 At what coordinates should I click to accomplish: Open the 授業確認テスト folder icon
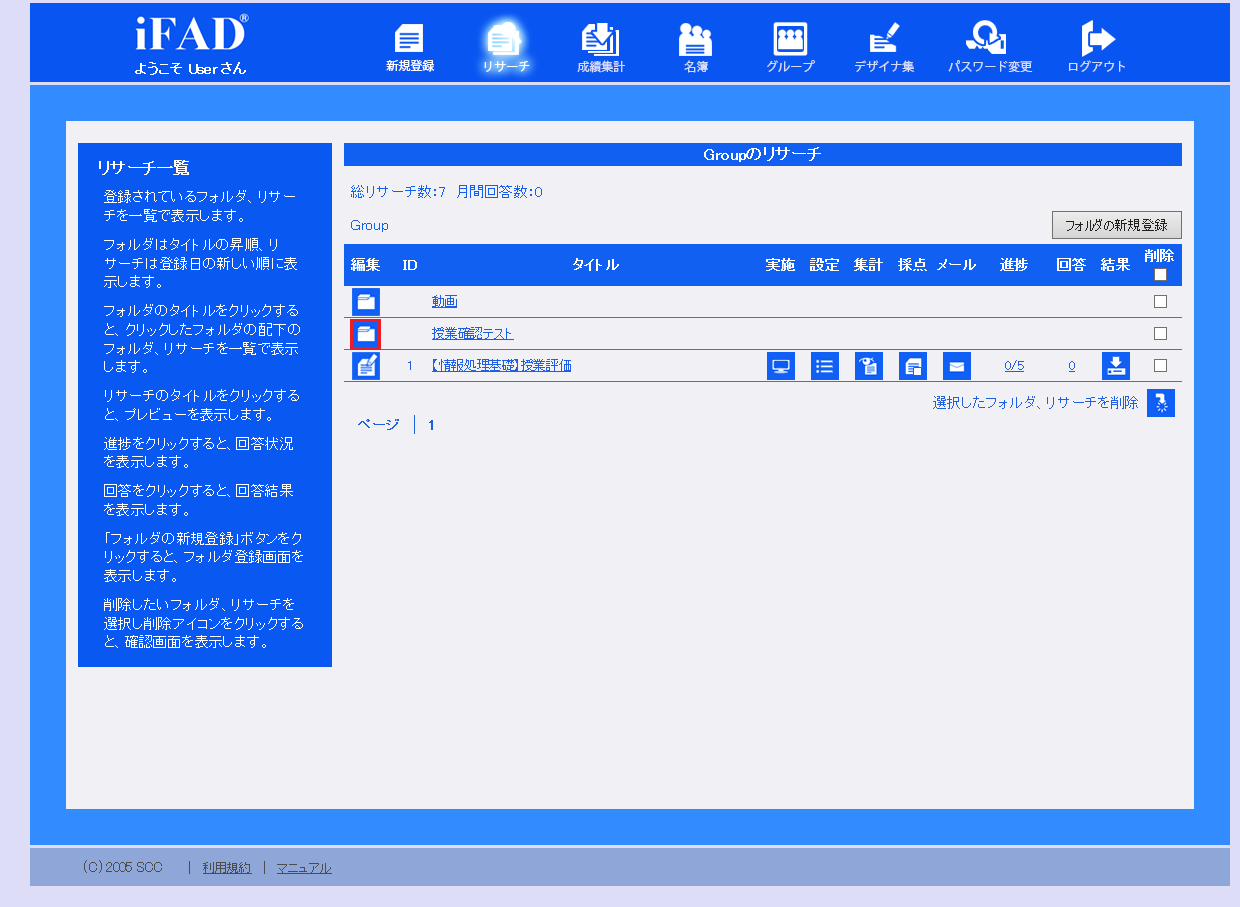[365, 333]
